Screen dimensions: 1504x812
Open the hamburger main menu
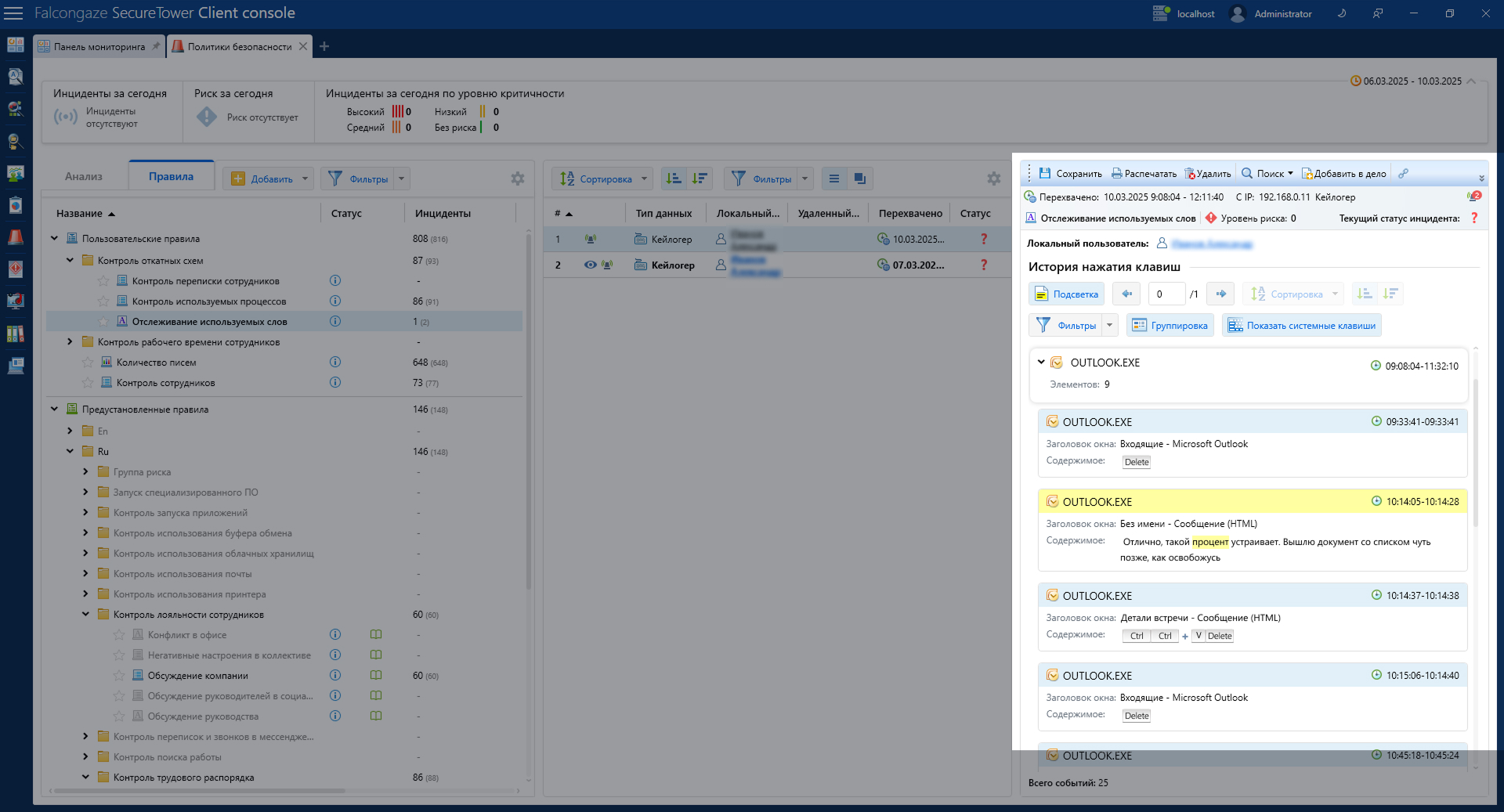pos(13,13)
